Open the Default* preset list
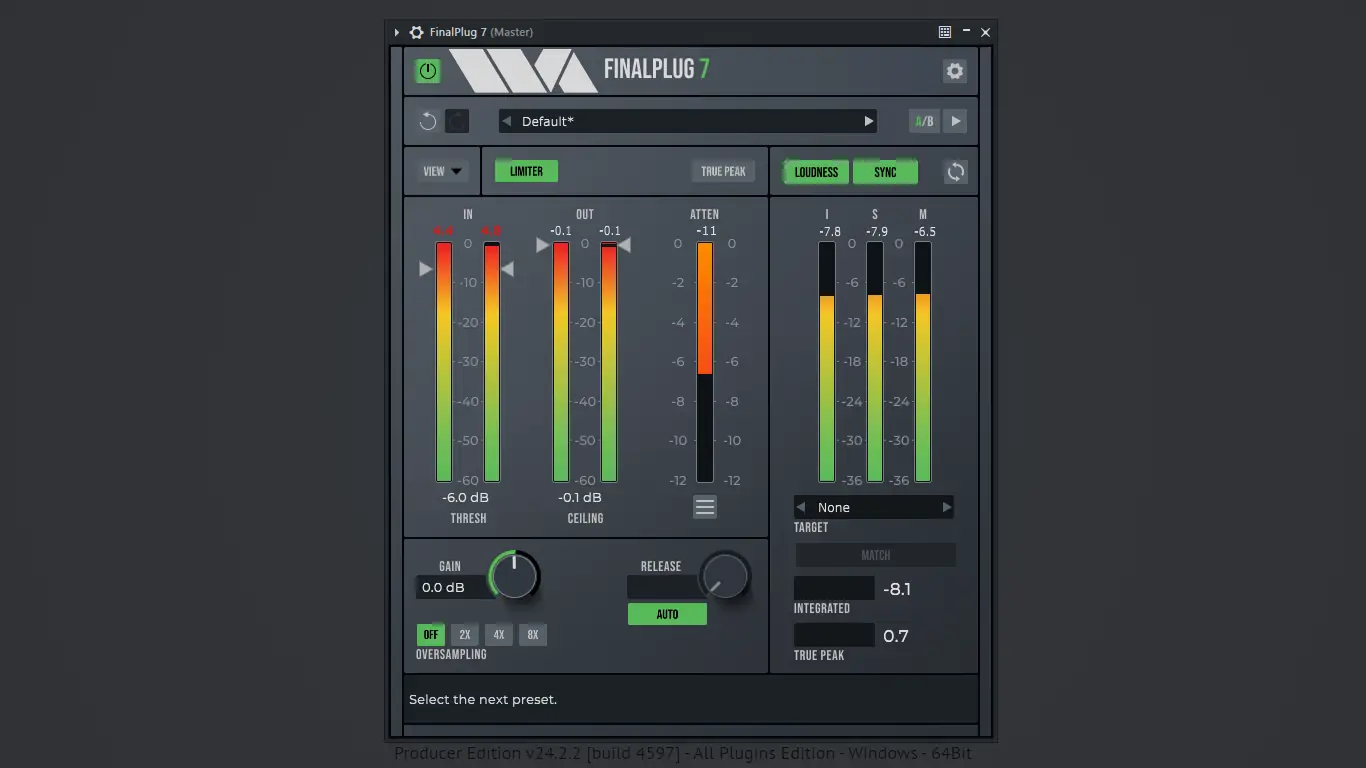Screen dimensions: 1366x768 pyautogui.click(x=688, y=121)
